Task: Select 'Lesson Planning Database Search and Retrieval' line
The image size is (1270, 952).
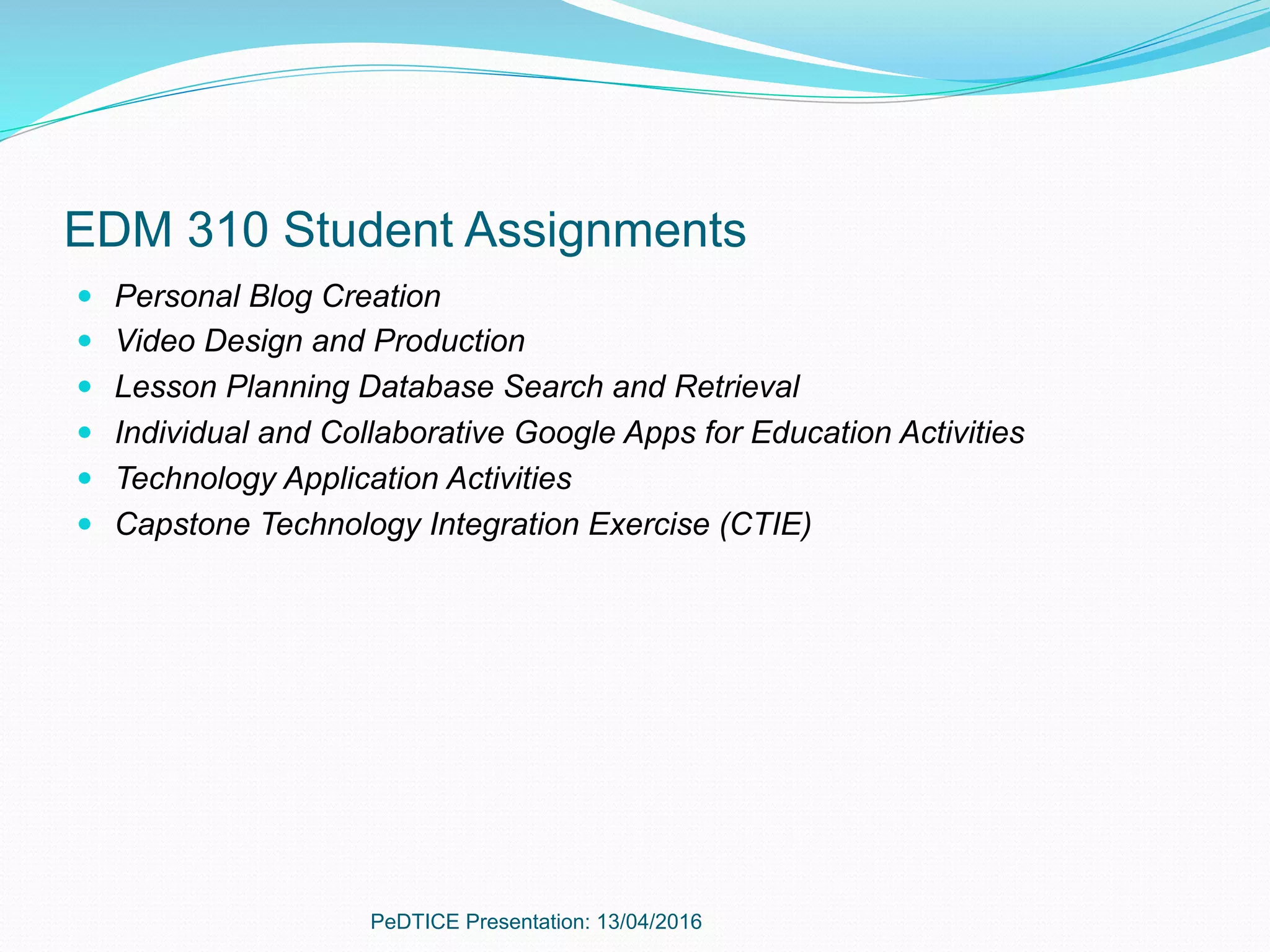Action: 458,387
